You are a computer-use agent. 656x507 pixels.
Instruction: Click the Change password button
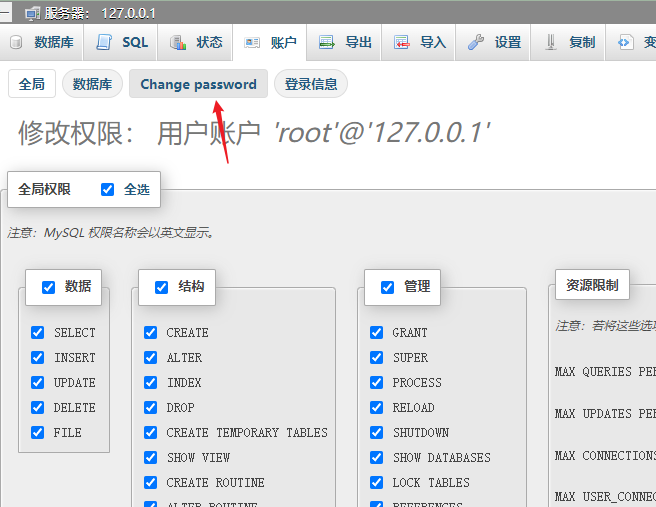click(x=198, y=84)
